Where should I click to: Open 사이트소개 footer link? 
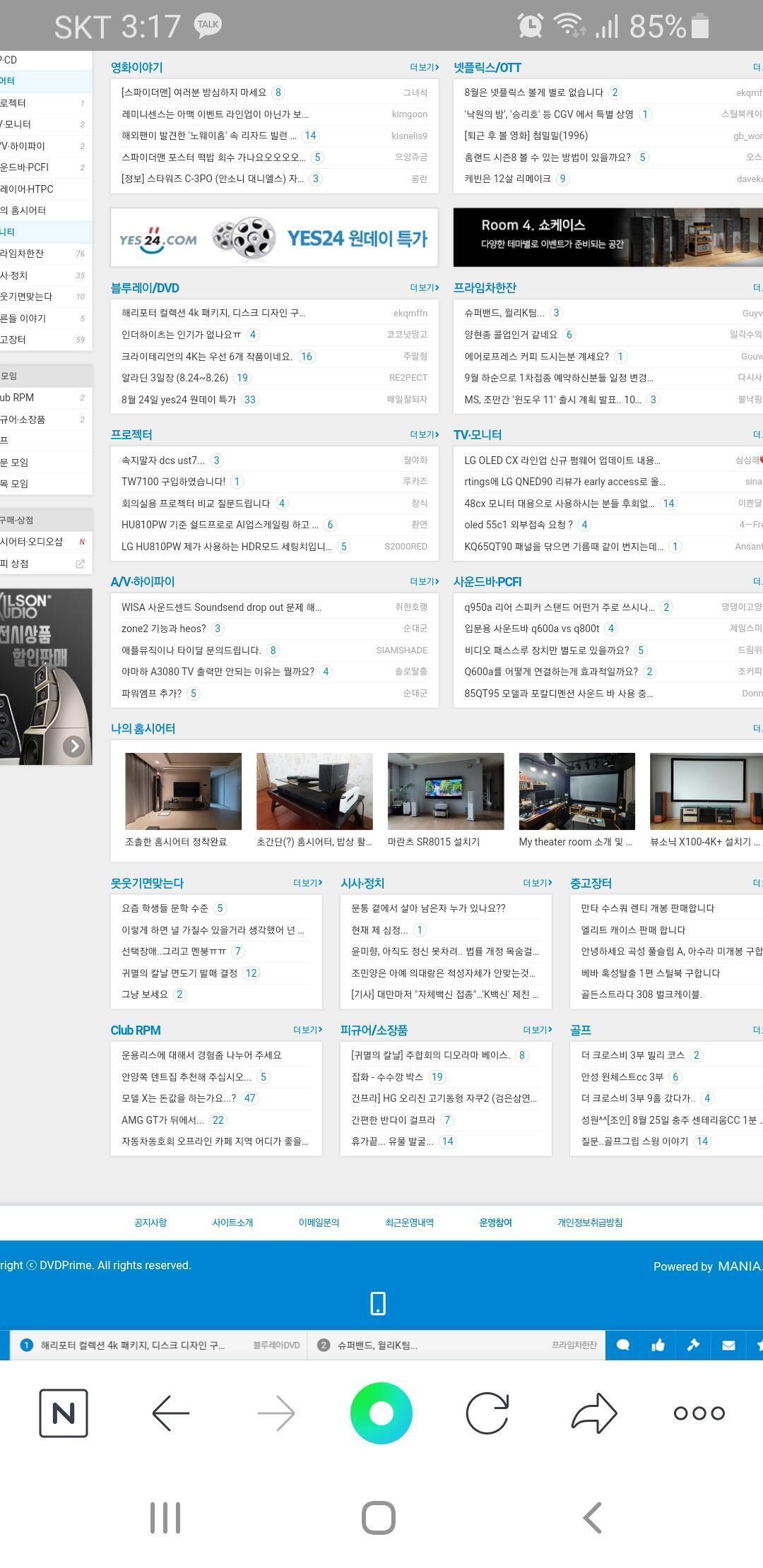tap(232, 1223)
